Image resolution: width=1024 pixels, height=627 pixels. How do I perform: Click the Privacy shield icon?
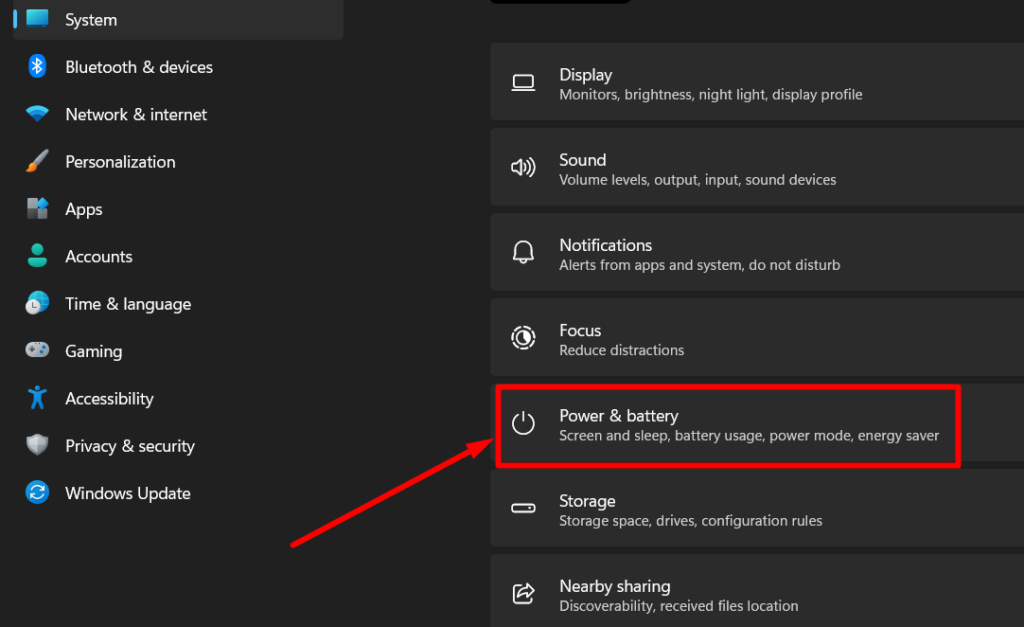pyautogui.click(x=37, y=445)
